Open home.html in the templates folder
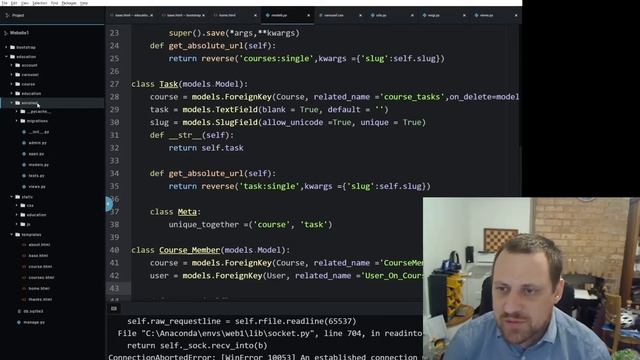 tap(39, 289)
